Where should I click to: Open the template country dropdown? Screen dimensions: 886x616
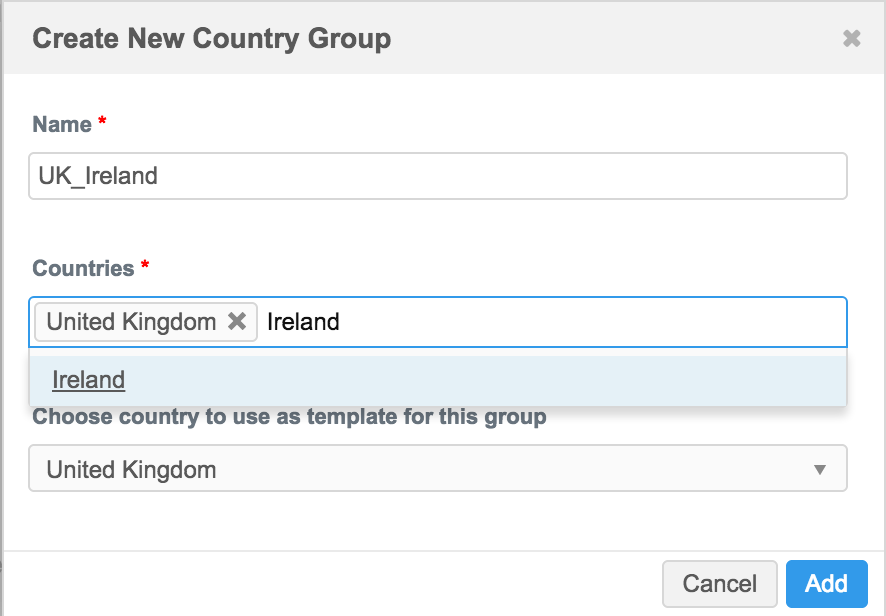coord(437,468)
